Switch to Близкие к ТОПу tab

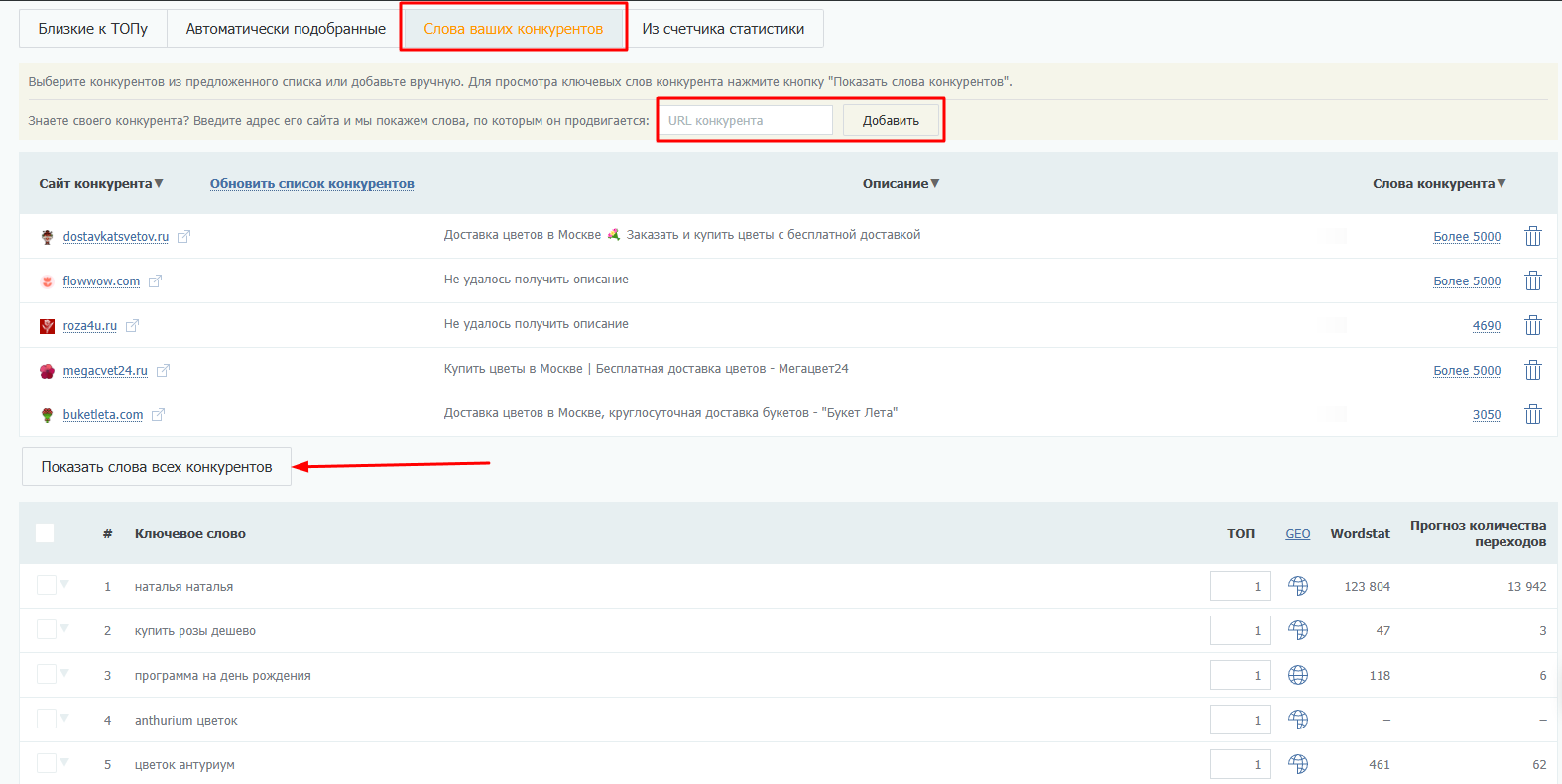point(93,29)
